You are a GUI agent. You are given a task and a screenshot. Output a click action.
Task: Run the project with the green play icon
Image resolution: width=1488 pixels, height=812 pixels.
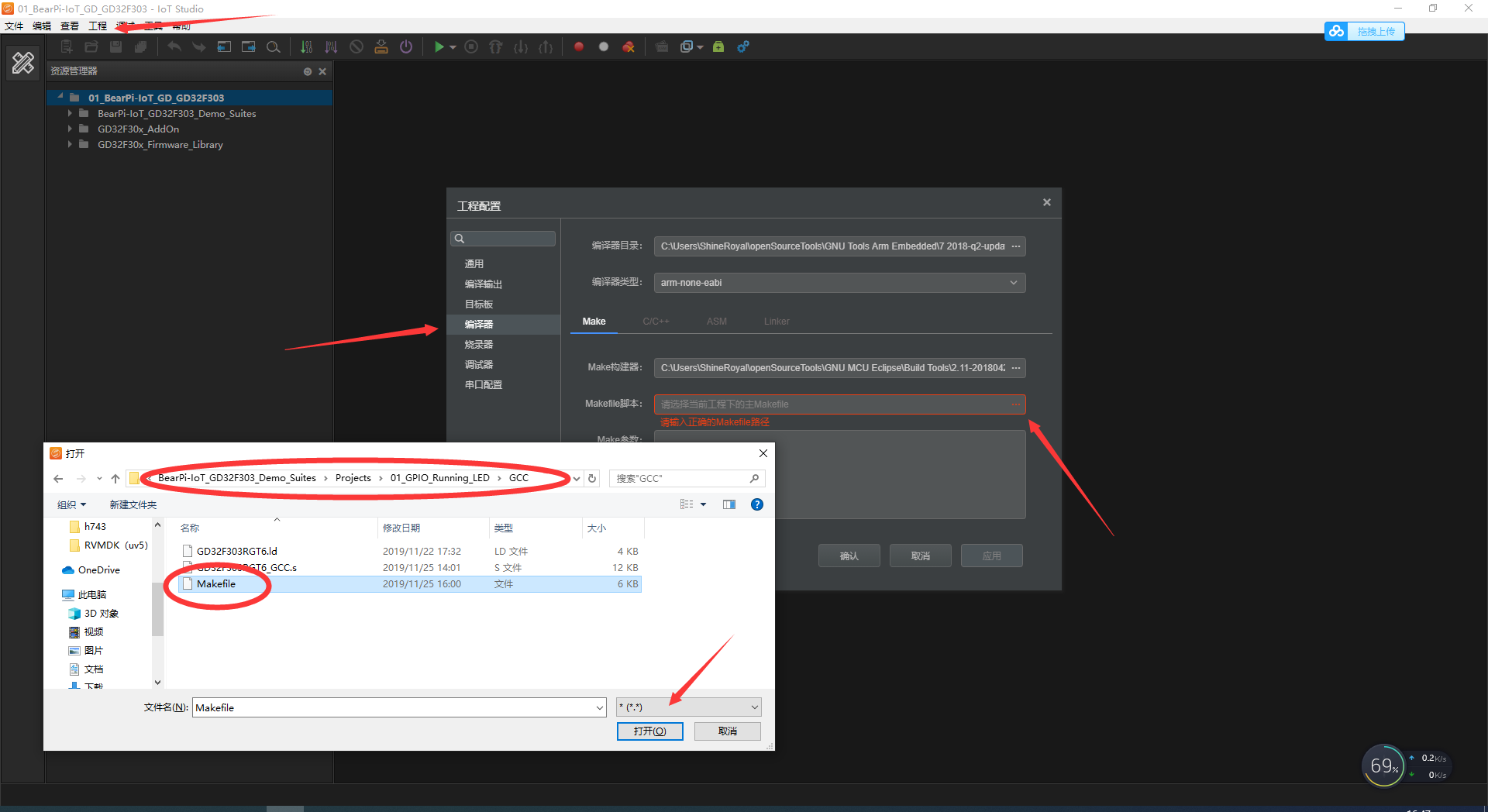(439, 46)
